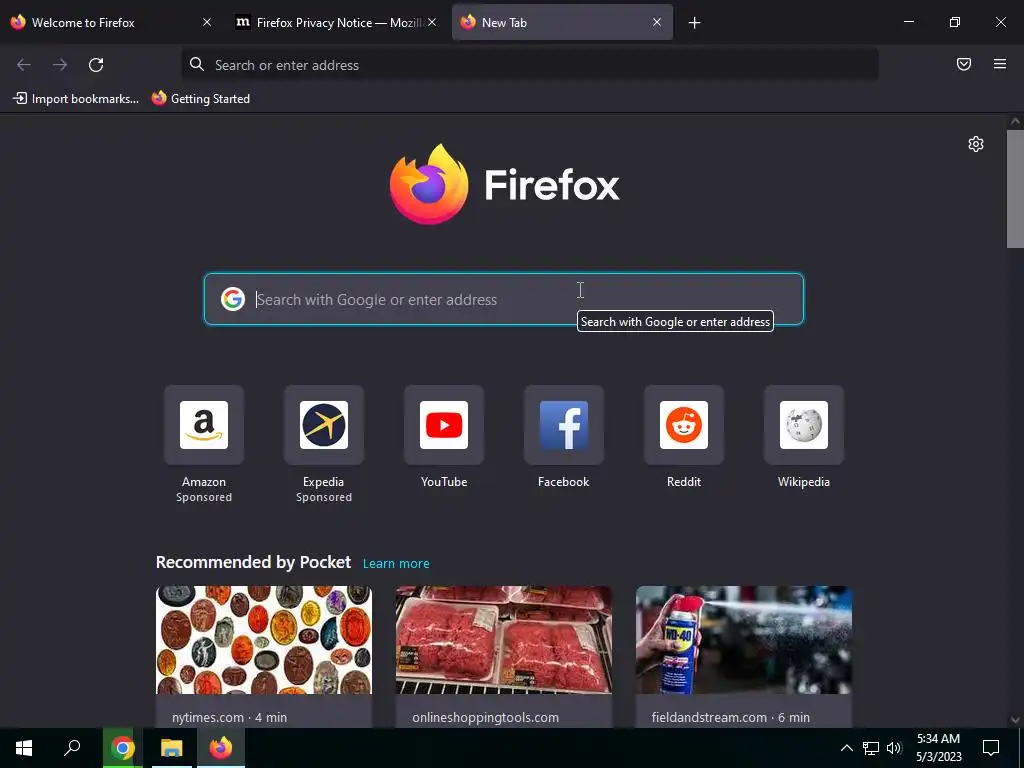1024x768 pixels.
Task: Open the Windows notification center
Action: pyautogui.click(x=991, y=748)
